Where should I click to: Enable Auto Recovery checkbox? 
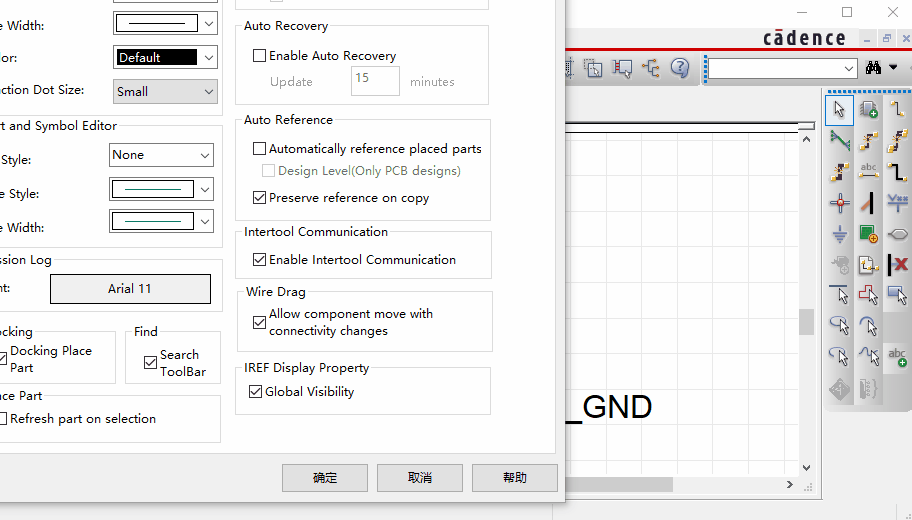260,56
